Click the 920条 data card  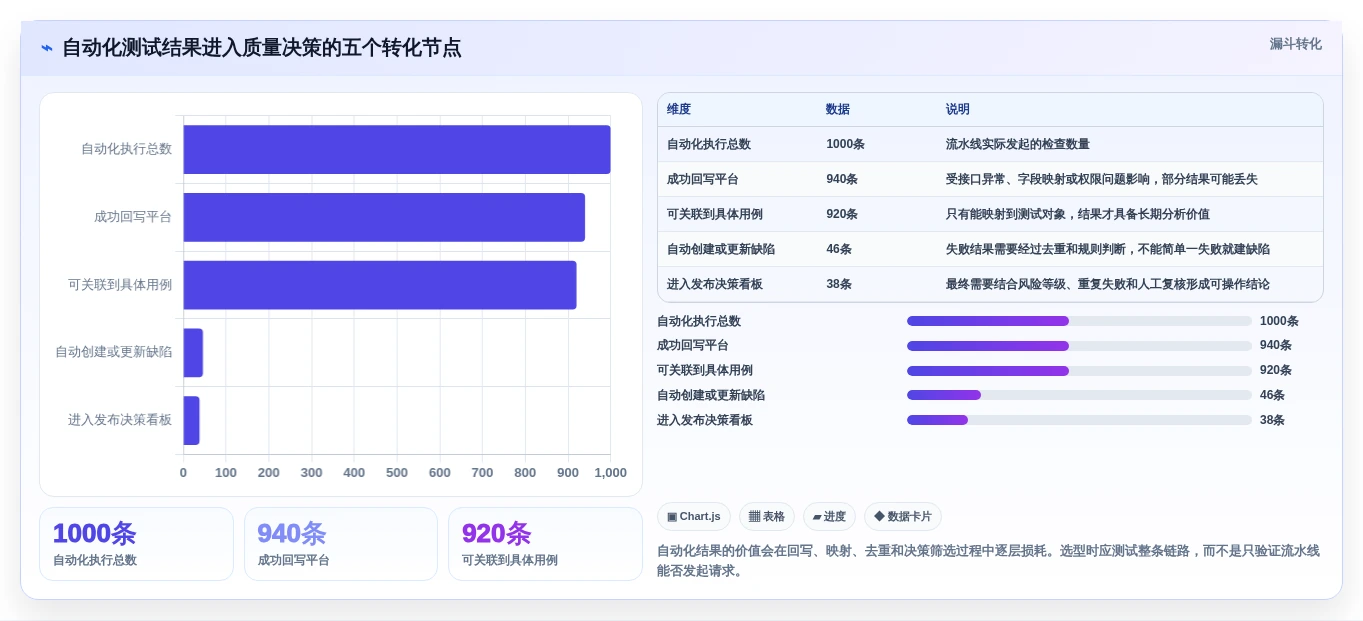[545, 544]
